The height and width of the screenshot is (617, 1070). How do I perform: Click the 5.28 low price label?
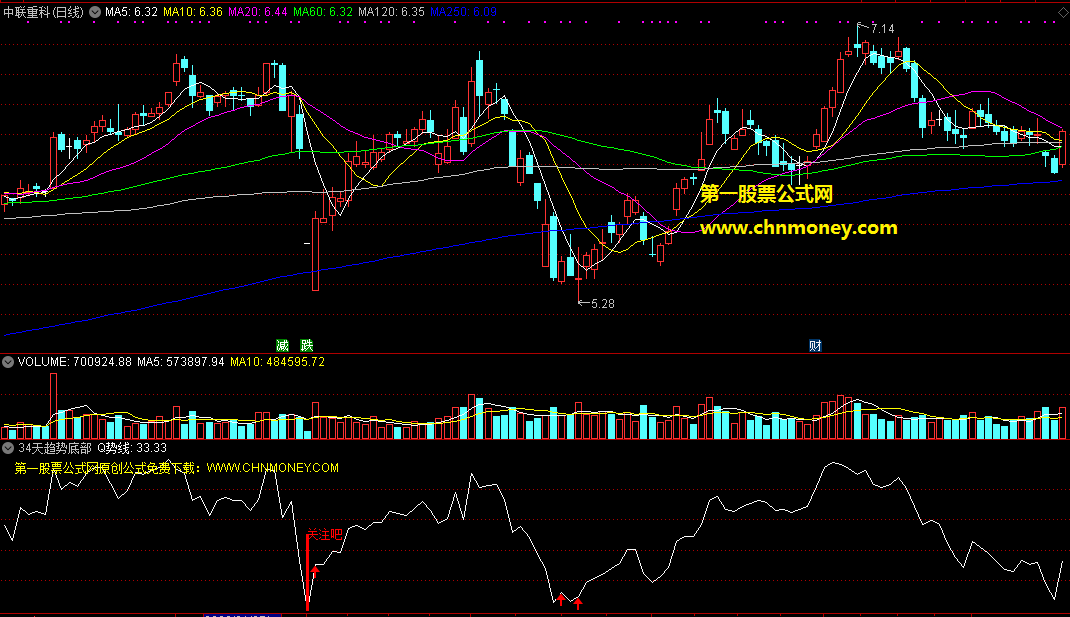coord(603,304)
